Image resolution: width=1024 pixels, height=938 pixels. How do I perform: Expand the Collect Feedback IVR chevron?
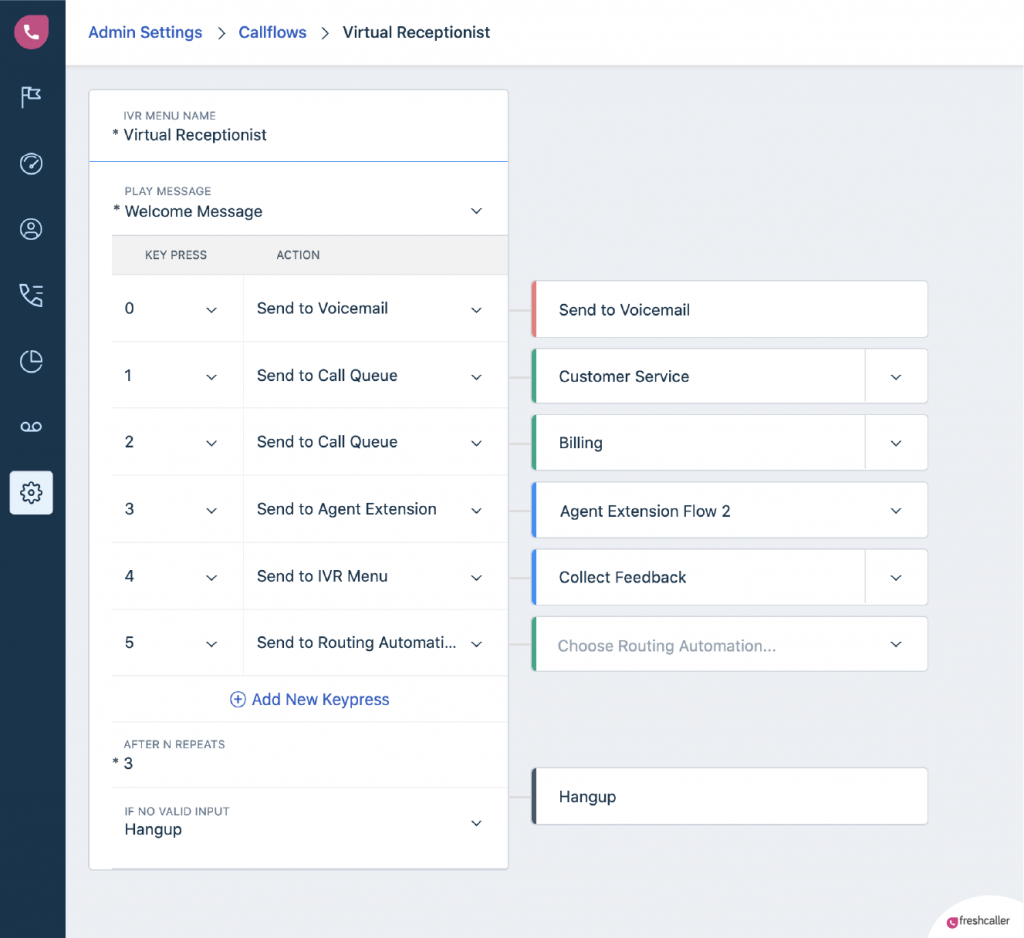click(895, 577)
